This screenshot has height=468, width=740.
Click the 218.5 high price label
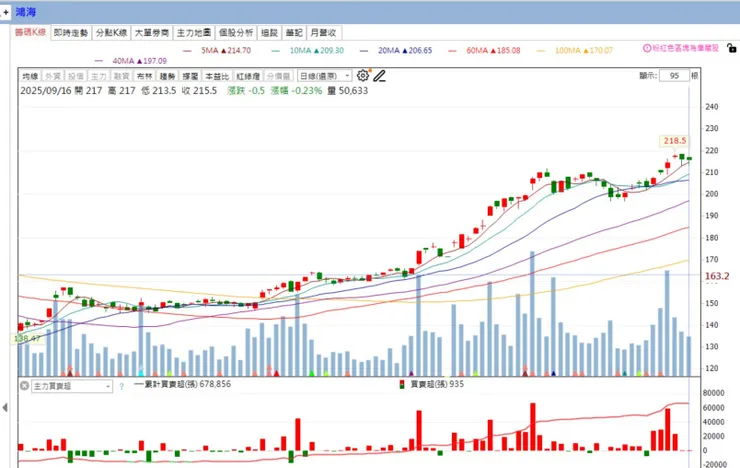(x=674, y=141)
